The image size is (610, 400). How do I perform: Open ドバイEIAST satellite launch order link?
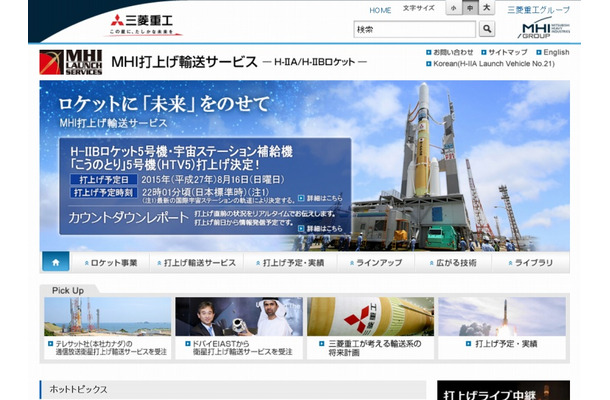coord(239,348)
